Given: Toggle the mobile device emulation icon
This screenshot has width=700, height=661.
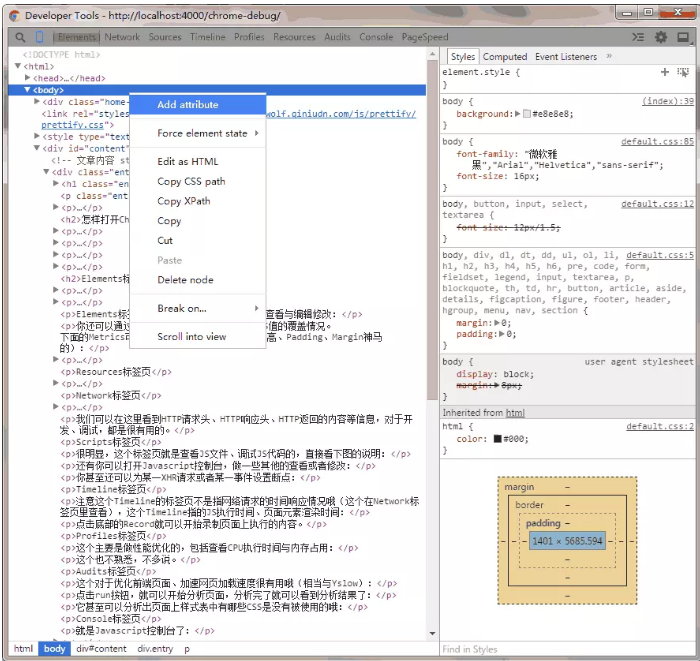Looking at the screenshot, I should 40,37.
